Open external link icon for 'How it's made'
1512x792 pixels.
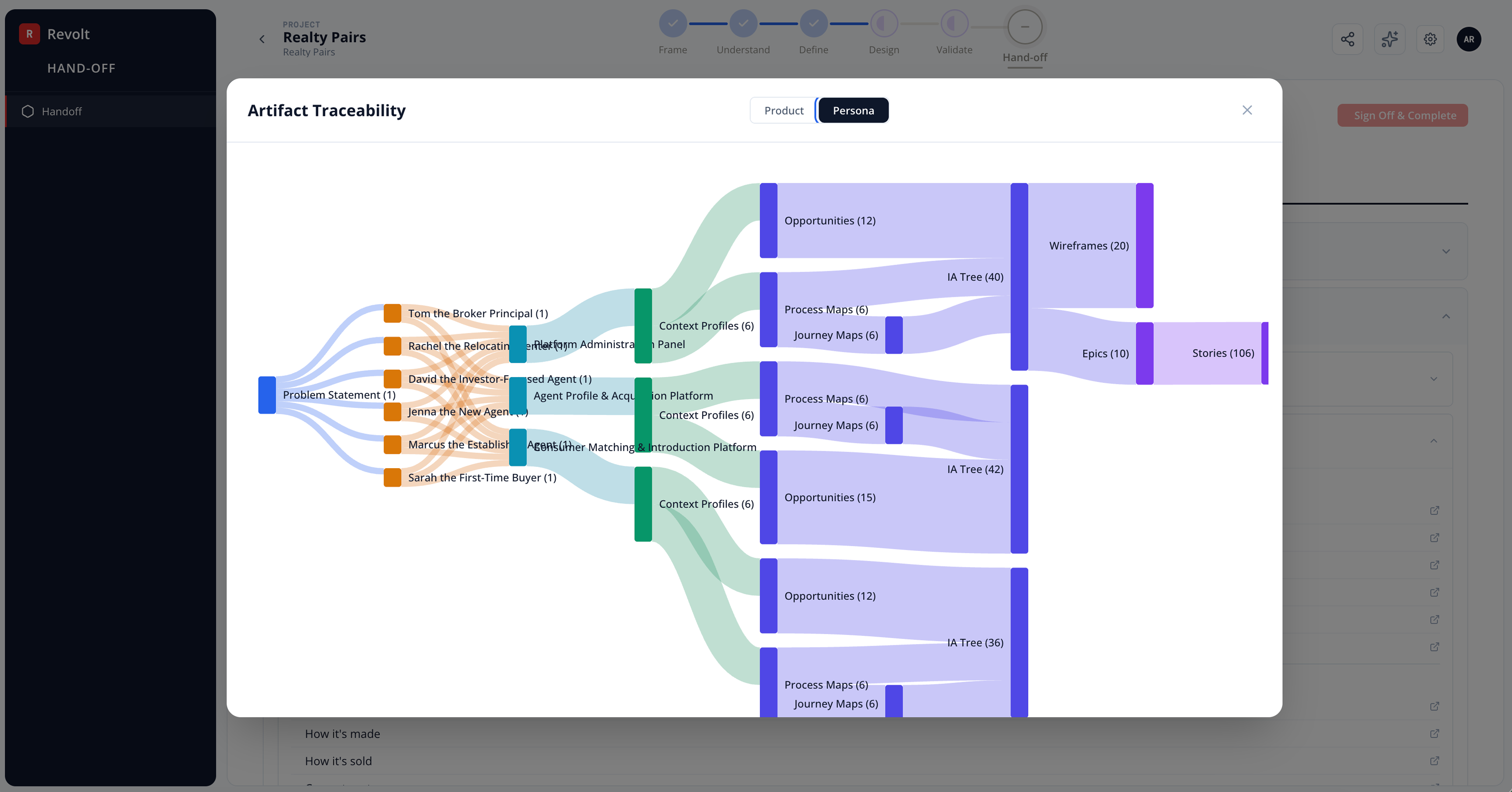[1434, 734]
